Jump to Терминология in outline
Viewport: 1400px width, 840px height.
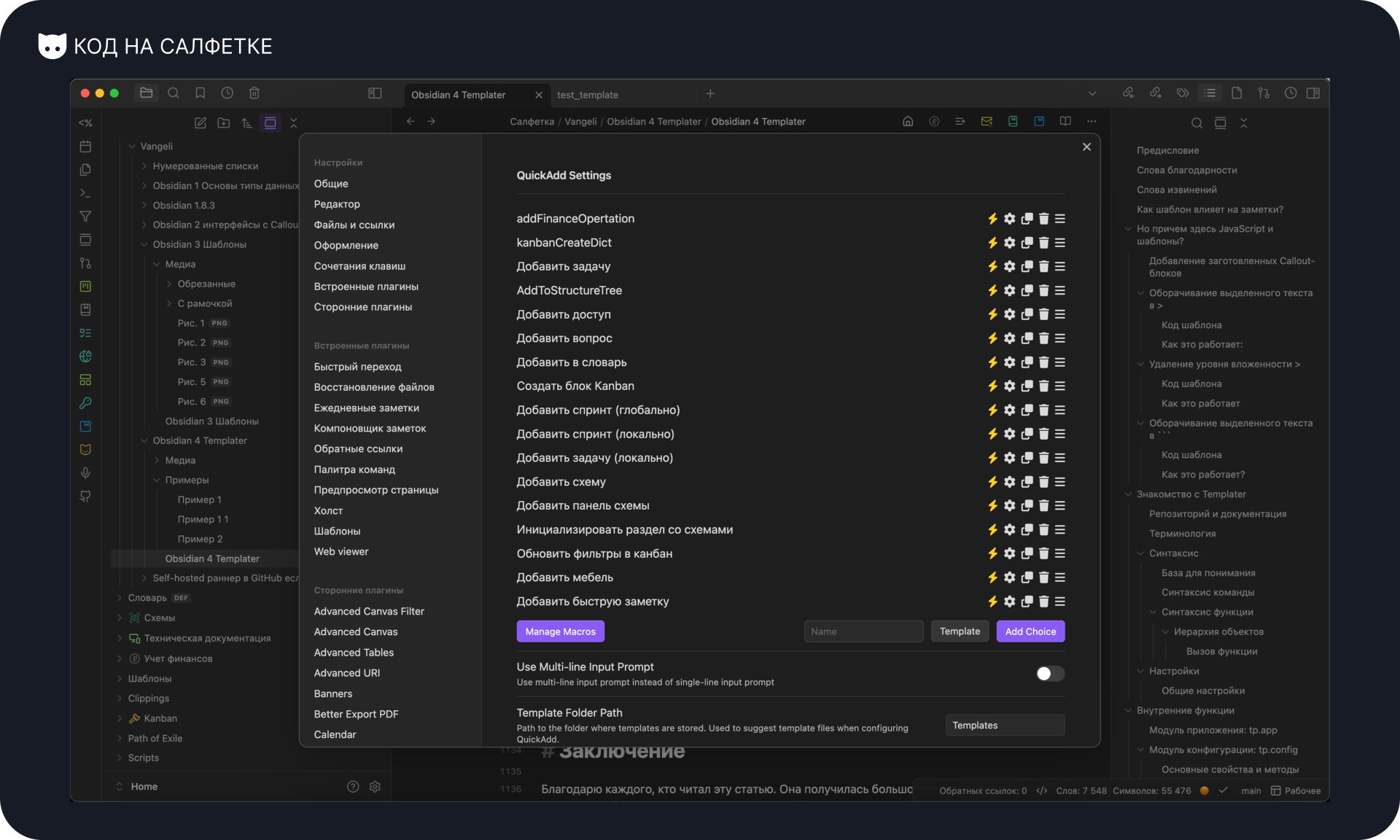1182,534
